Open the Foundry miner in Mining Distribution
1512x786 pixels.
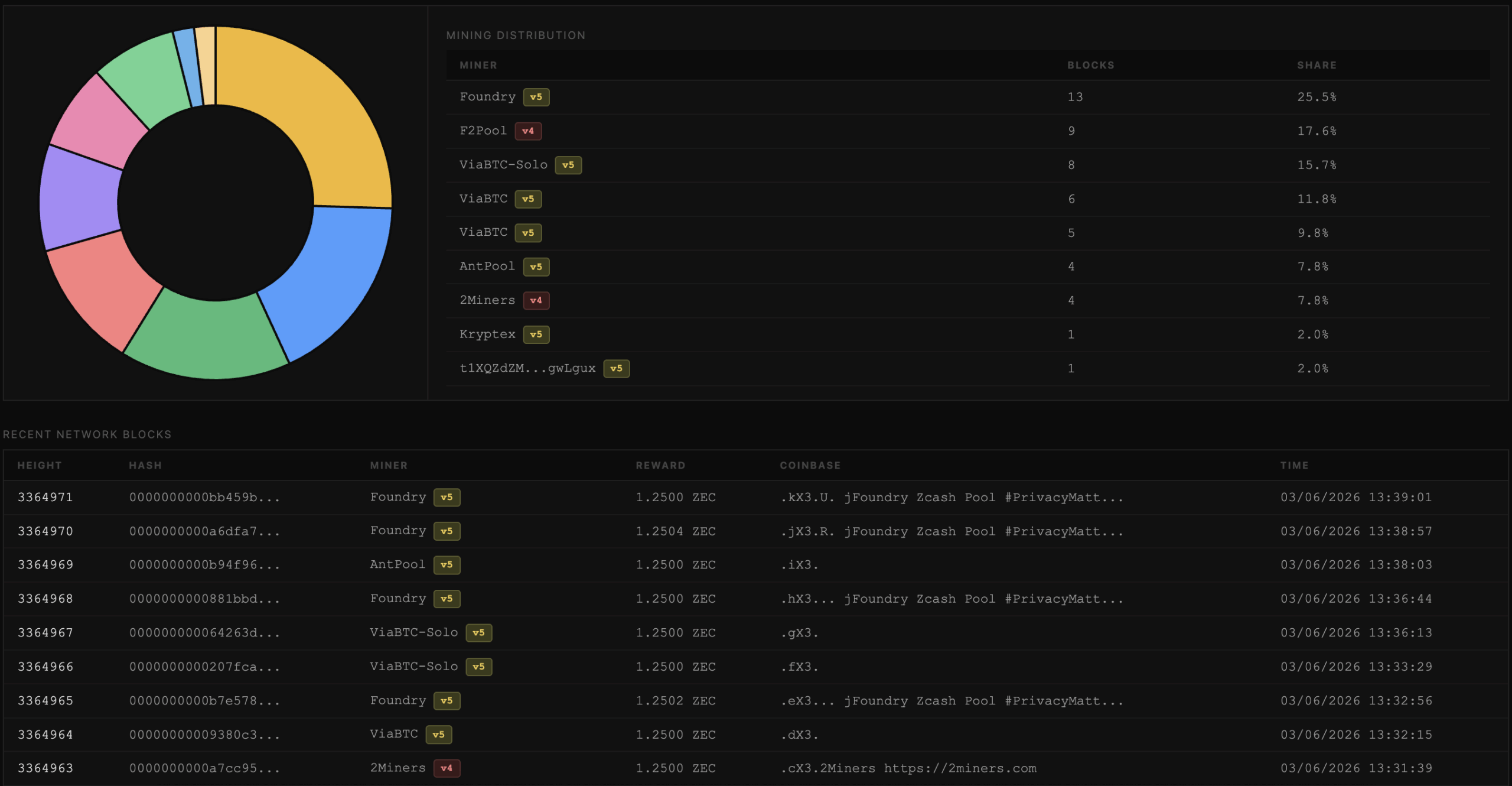click(x=488, y=97)
